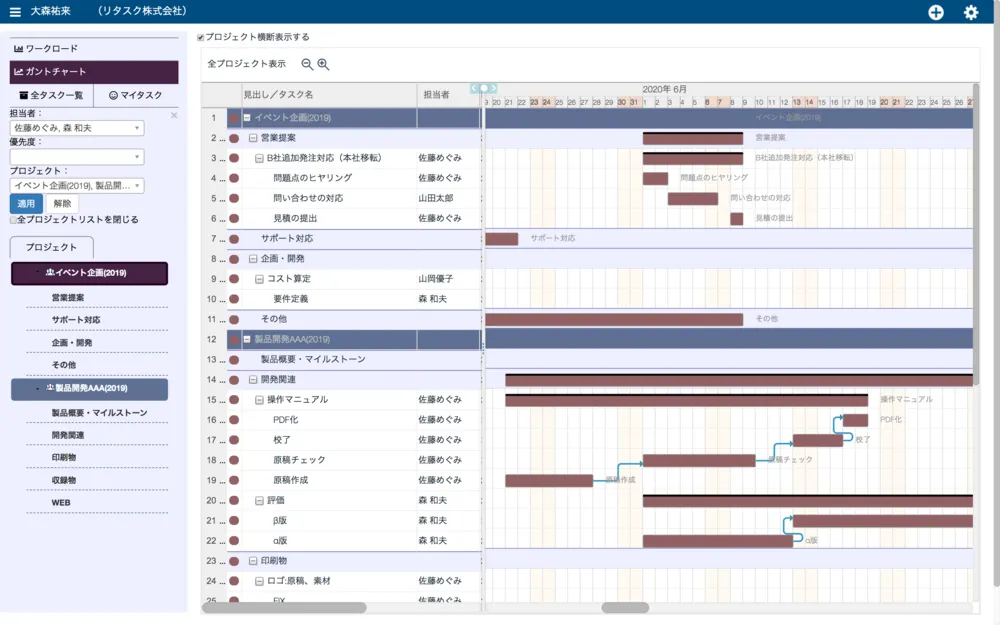Open row 5 menu dots

[x=222, y=199]
